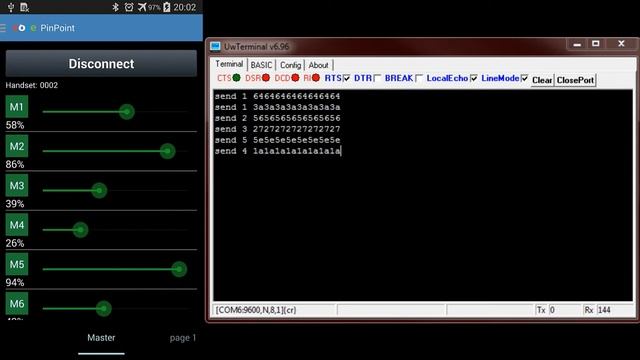Tap the airplane mode status icon

point(142,7)
